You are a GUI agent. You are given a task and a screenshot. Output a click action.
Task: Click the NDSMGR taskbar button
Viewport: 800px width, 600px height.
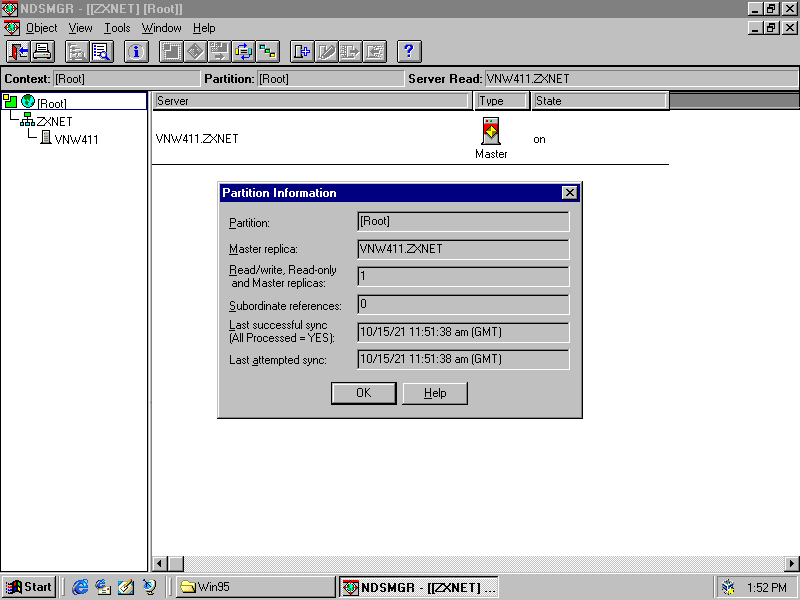tap(418, 587)
